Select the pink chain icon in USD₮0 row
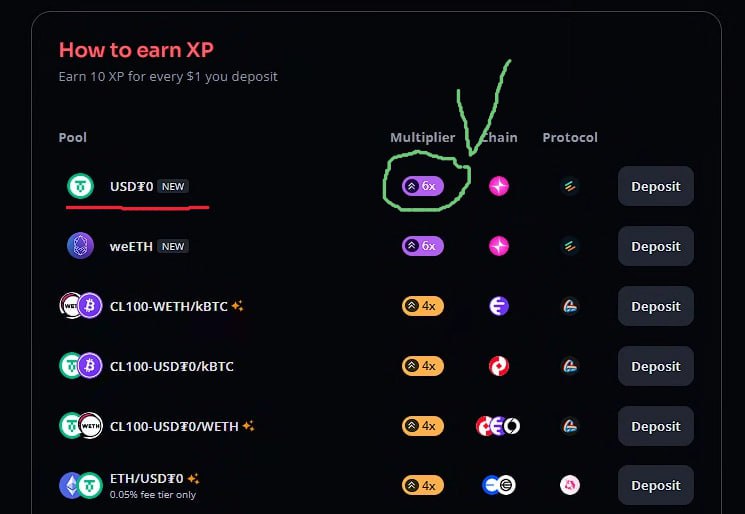The height and width of the screenshot is (514, 745). tap(499, 186)
